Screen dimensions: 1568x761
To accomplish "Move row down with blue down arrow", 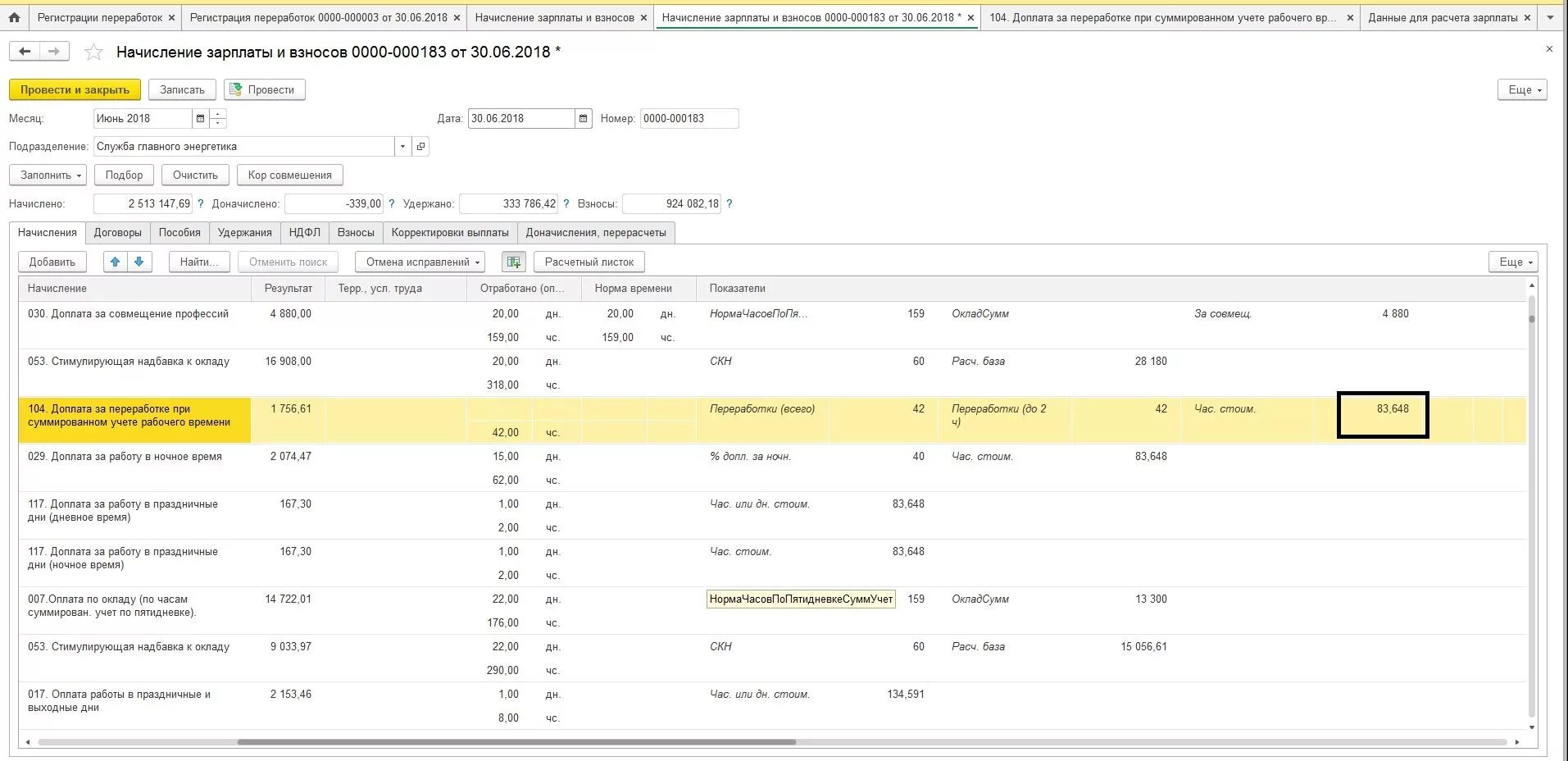I will point(139,262).
